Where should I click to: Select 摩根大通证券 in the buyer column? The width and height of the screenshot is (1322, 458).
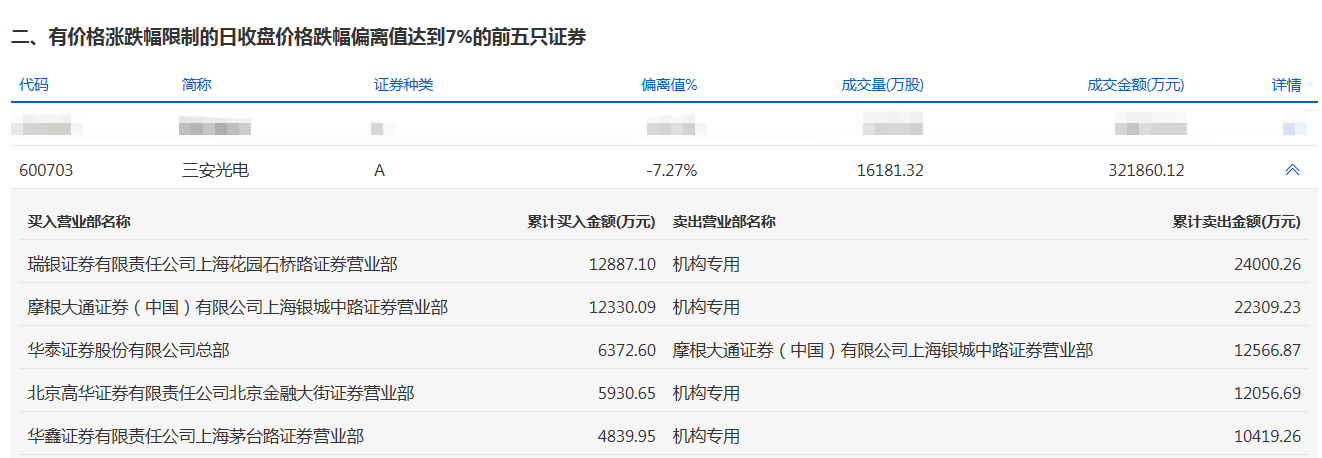tap(237, 308)
